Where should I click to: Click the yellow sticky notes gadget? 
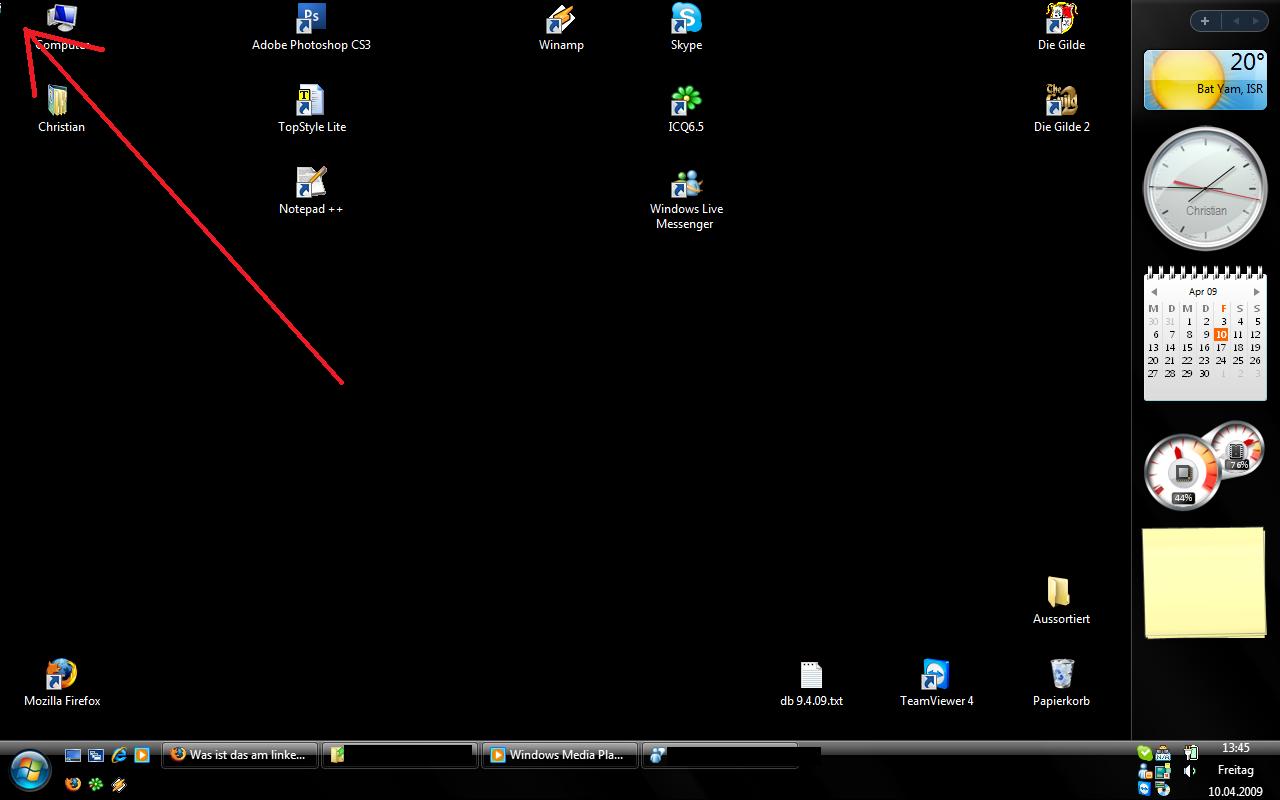(1205, 583)
